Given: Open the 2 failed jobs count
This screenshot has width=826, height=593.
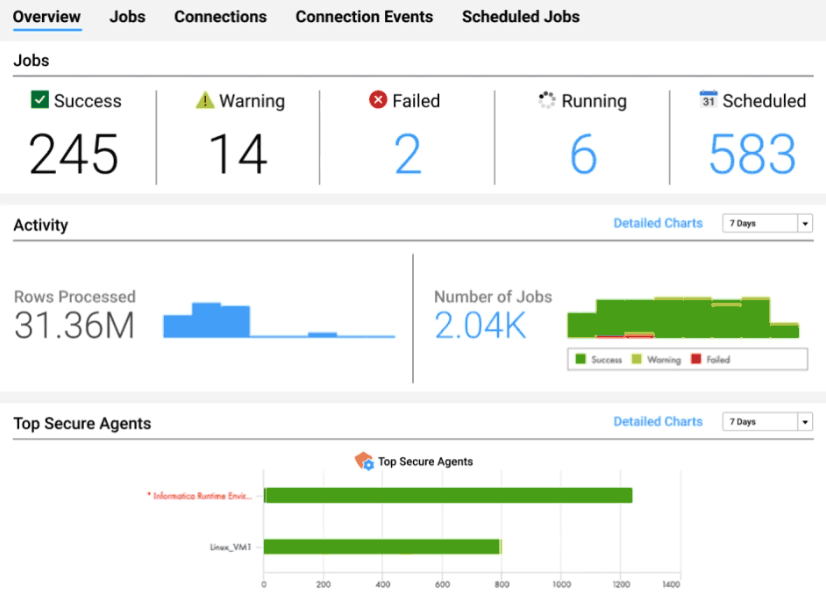Looking at the screenshot, I should coord(408,154).
